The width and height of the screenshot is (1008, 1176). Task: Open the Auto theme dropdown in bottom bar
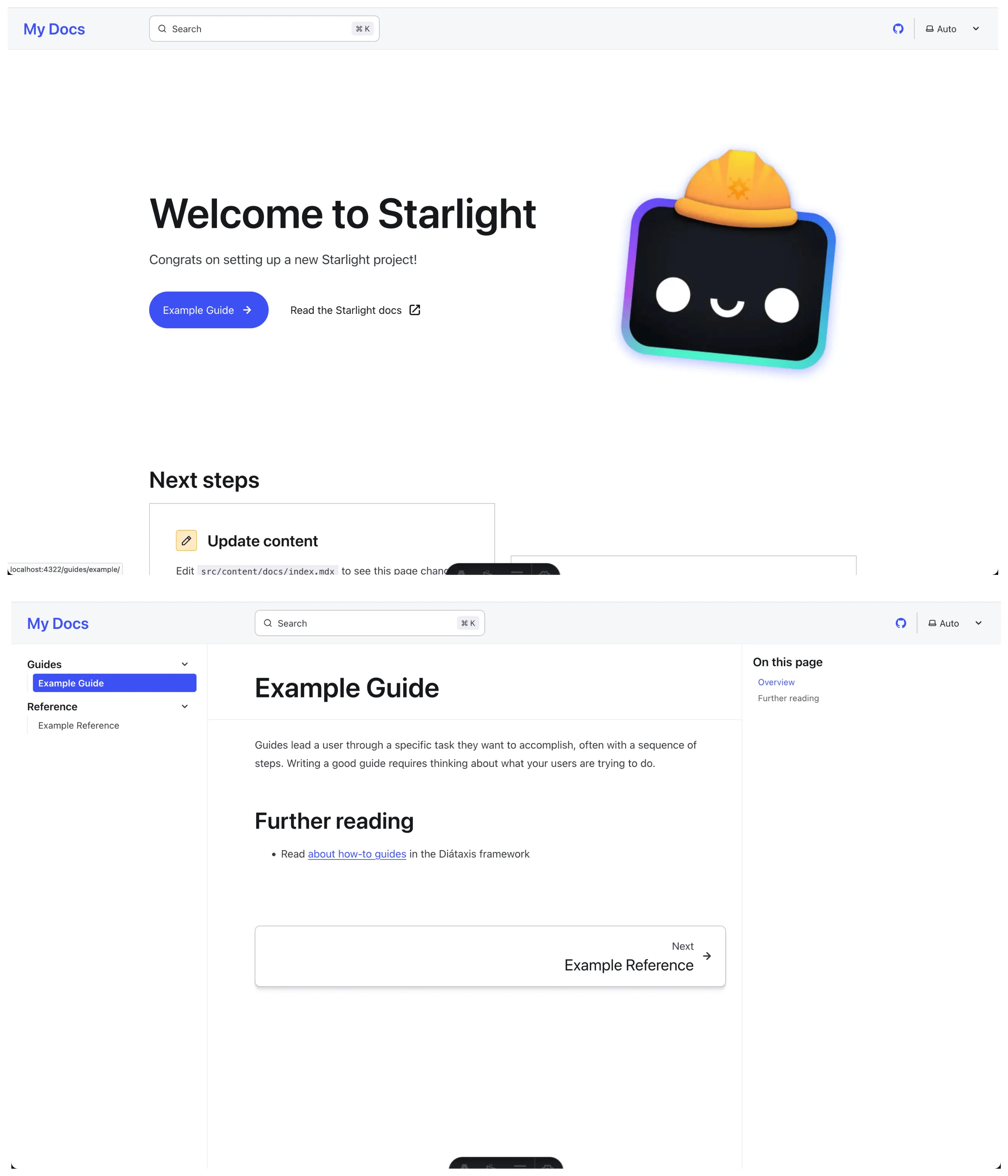coord(955,623)
